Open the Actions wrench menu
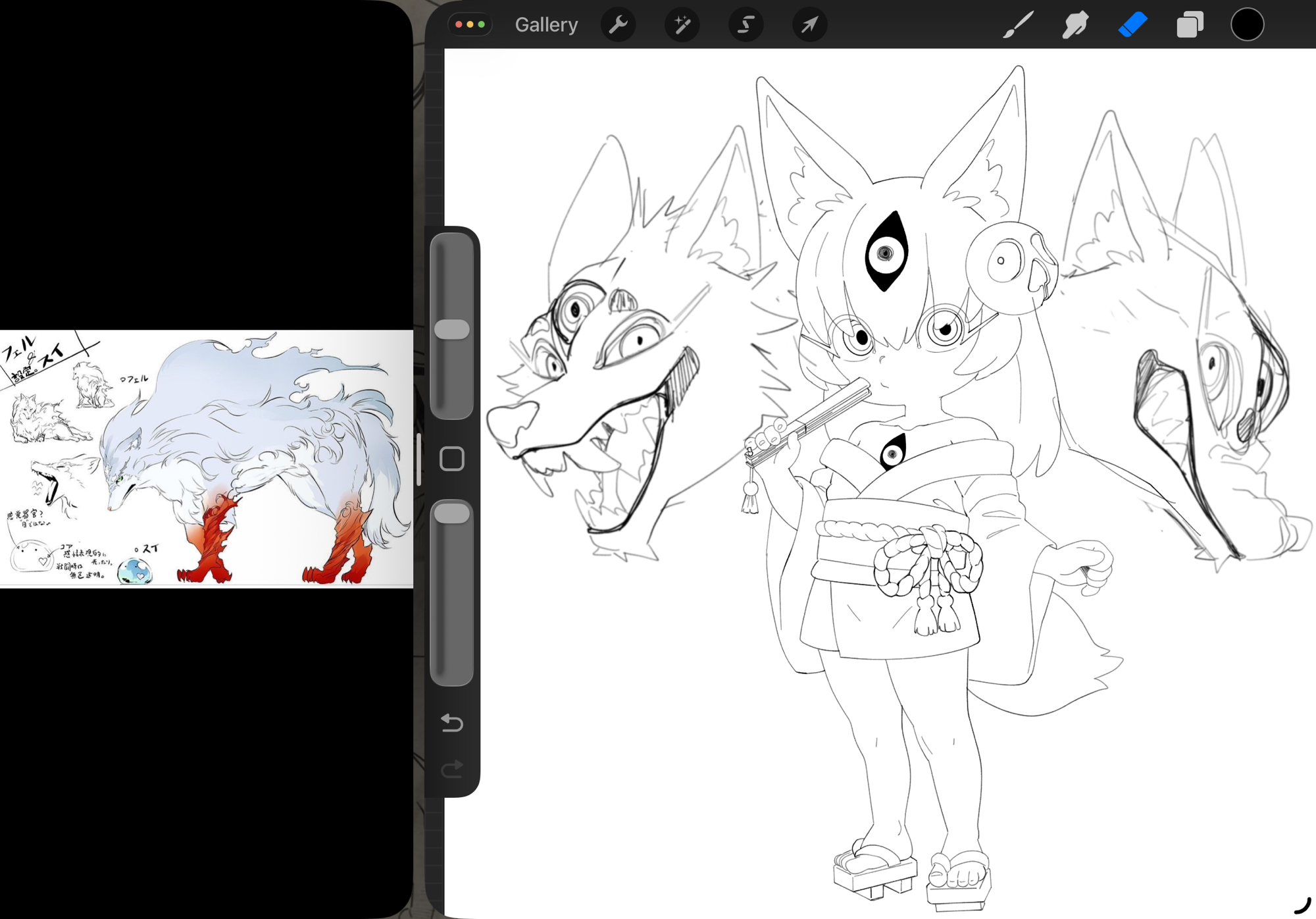 pyautogui.click(x=618, y=25)
